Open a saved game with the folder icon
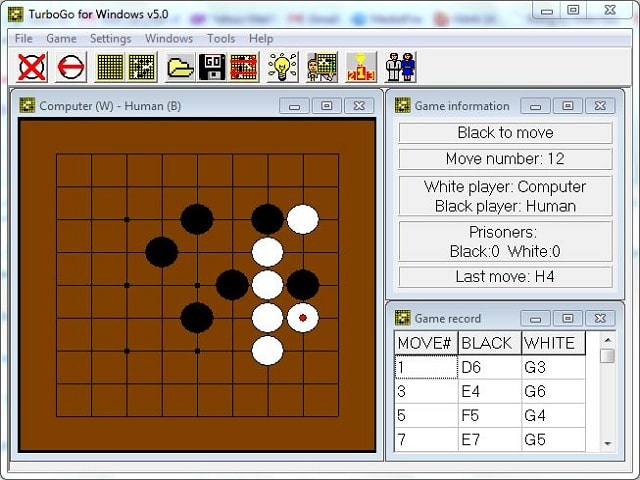640x480 pixels. click(x=180, y=67)
